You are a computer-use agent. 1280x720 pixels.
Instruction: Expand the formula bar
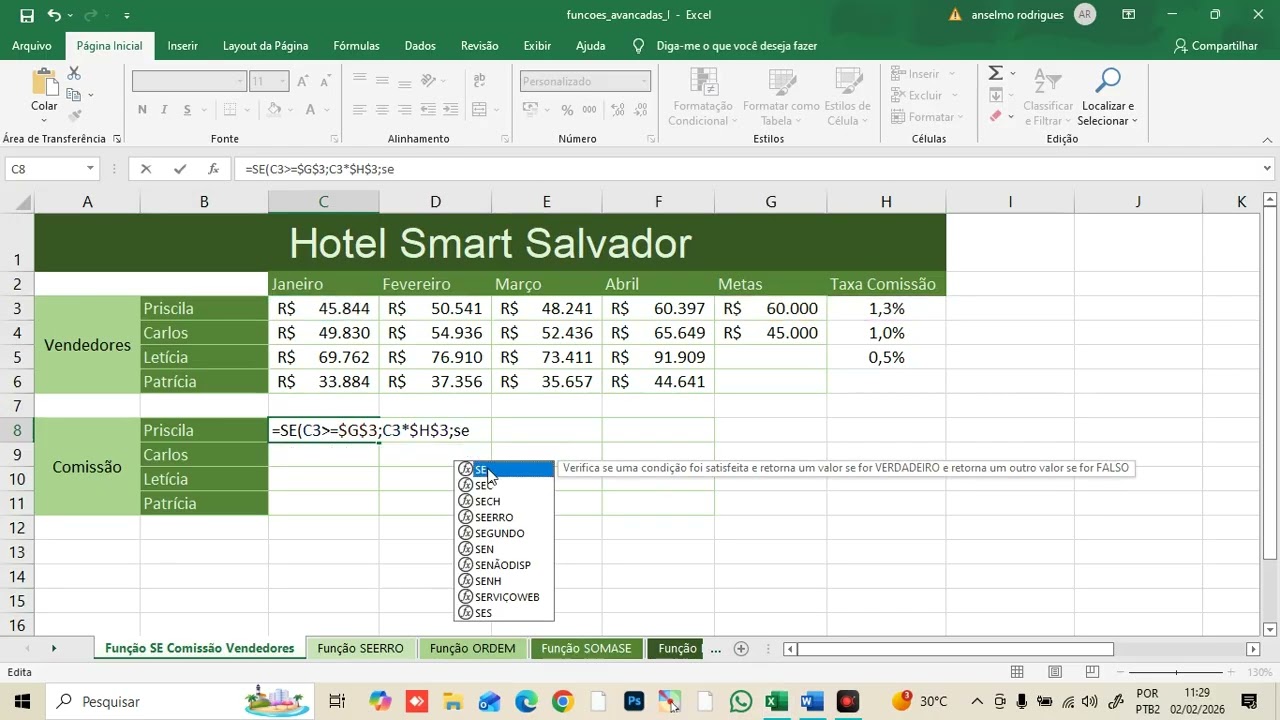pos(1267,169)
